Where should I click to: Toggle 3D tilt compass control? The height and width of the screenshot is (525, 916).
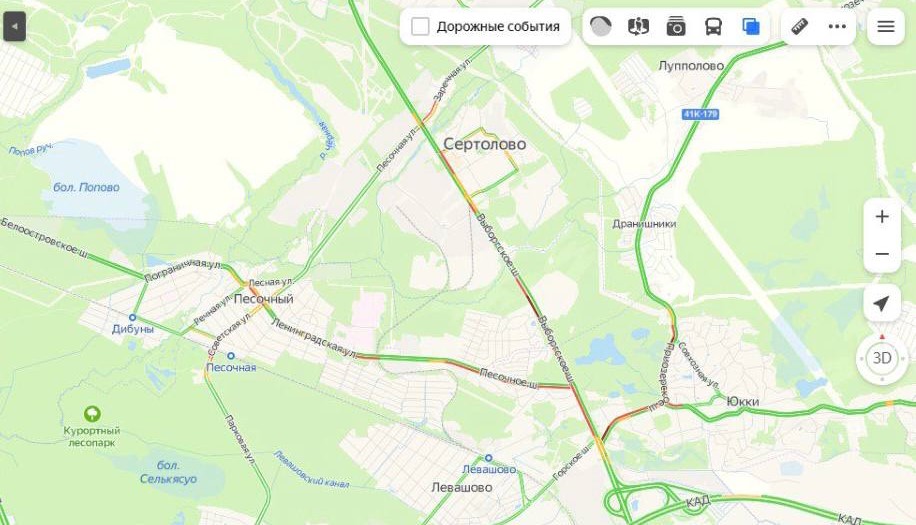882,358
